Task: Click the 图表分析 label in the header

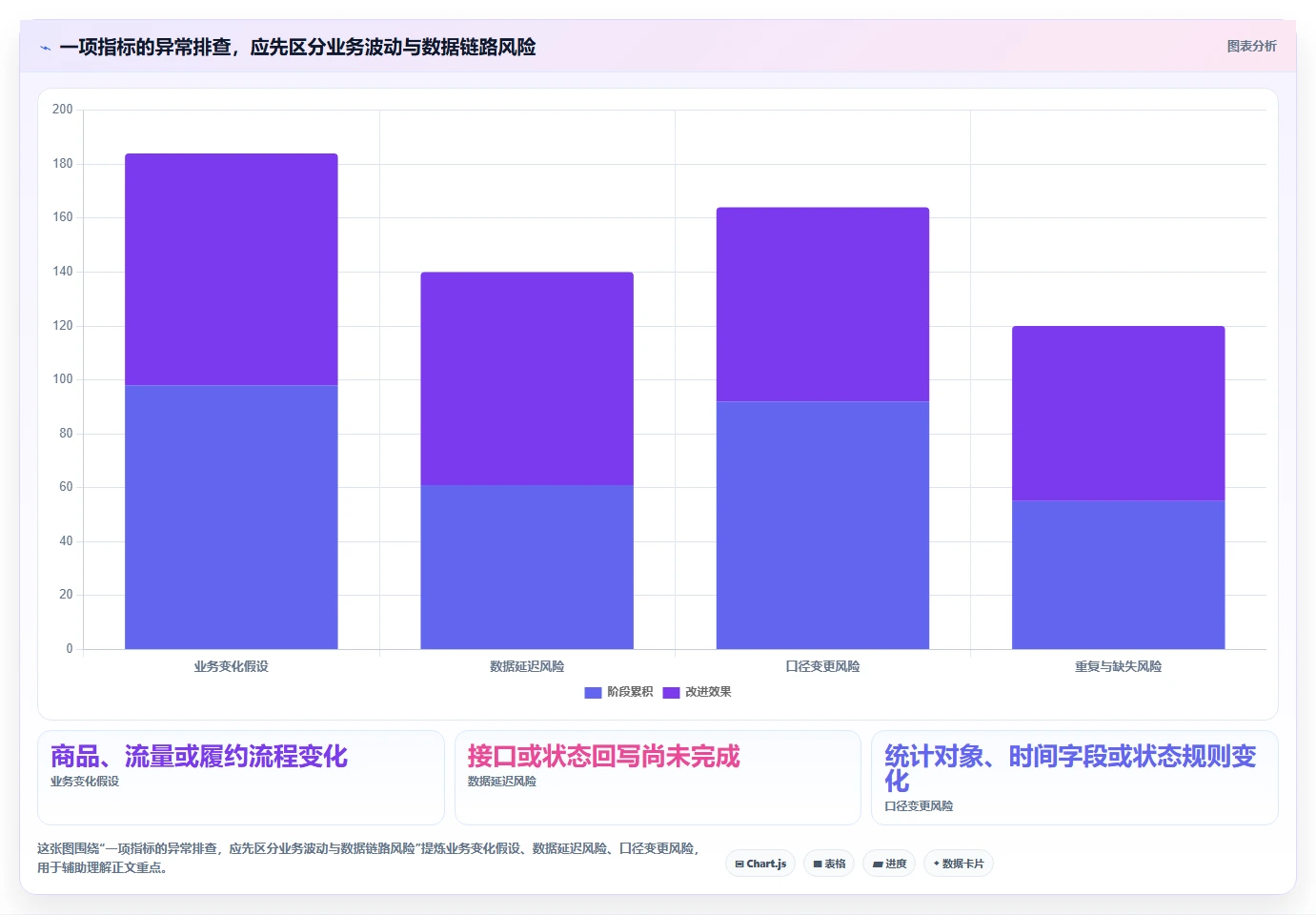Action: [x=1251, y=46]
